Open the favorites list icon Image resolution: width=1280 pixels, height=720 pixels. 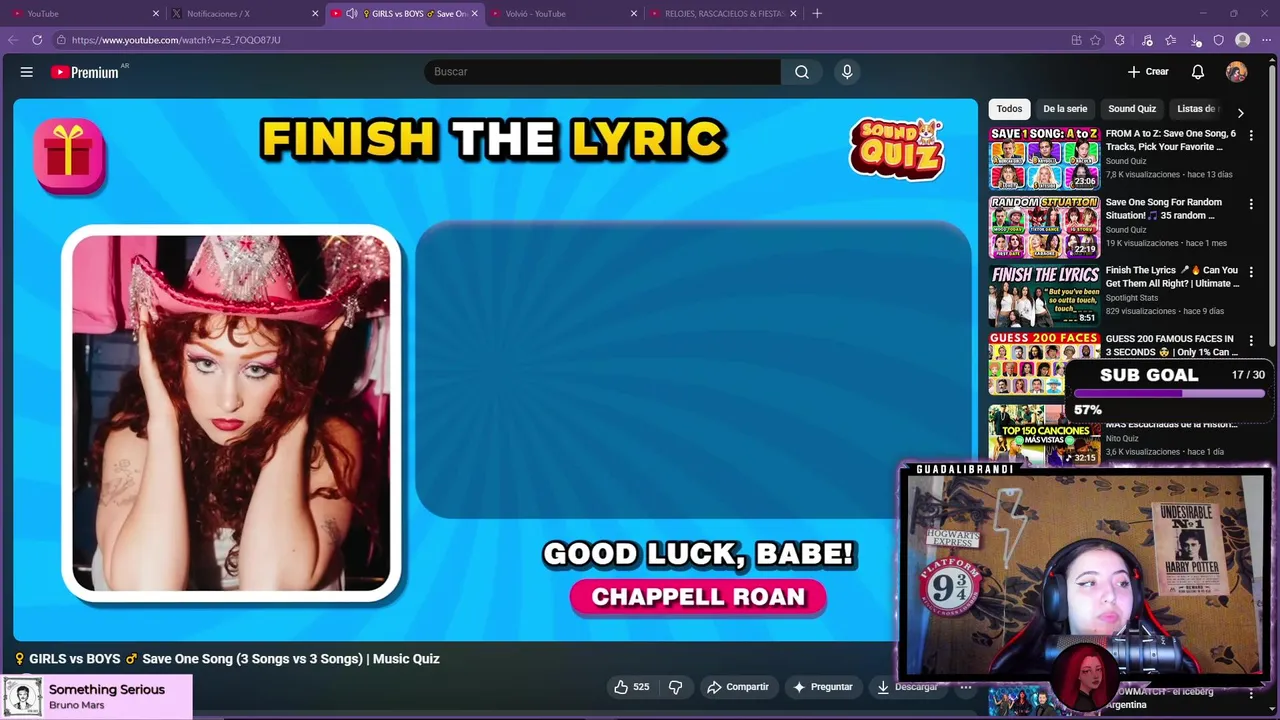tap(1171, 40)
